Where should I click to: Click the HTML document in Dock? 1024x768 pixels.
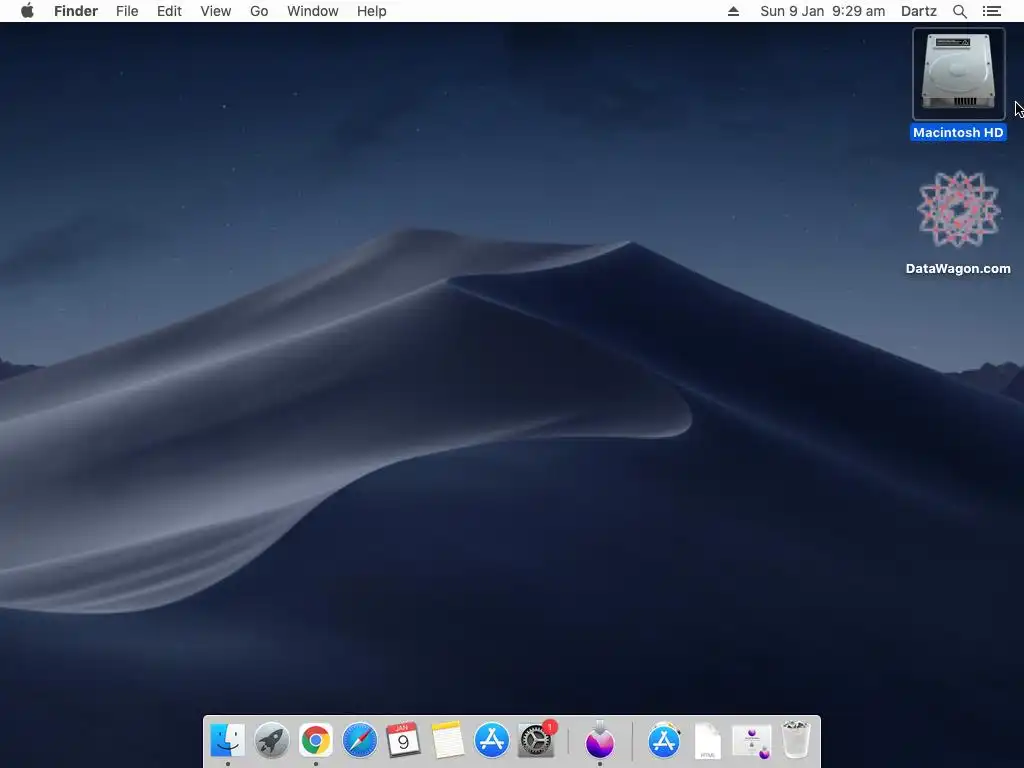click(708, 741)
